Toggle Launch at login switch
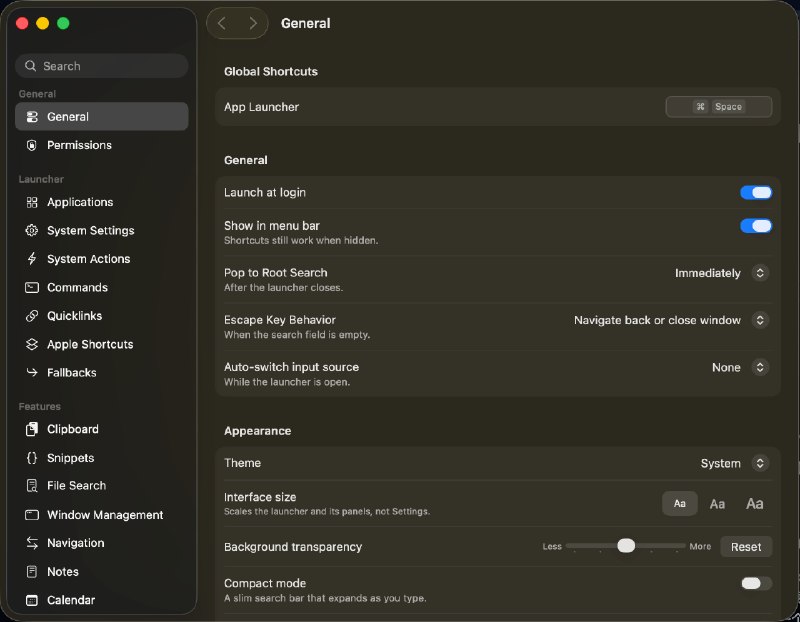This screenshot has width=800, height=622. (756, 193)
